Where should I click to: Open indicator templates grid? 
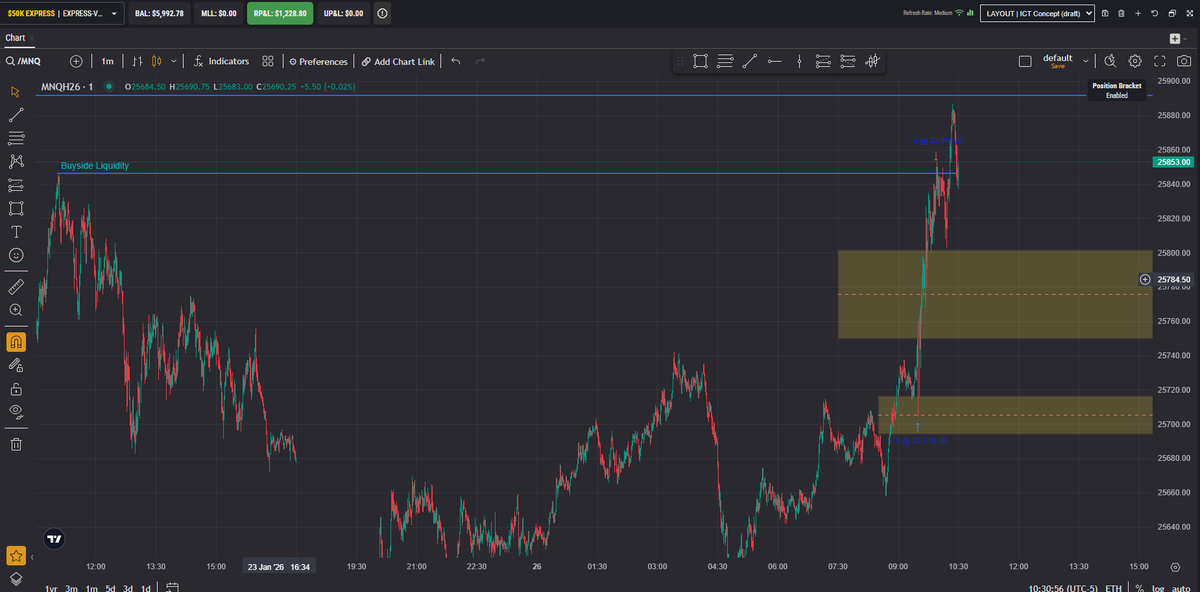coord(268,61)
